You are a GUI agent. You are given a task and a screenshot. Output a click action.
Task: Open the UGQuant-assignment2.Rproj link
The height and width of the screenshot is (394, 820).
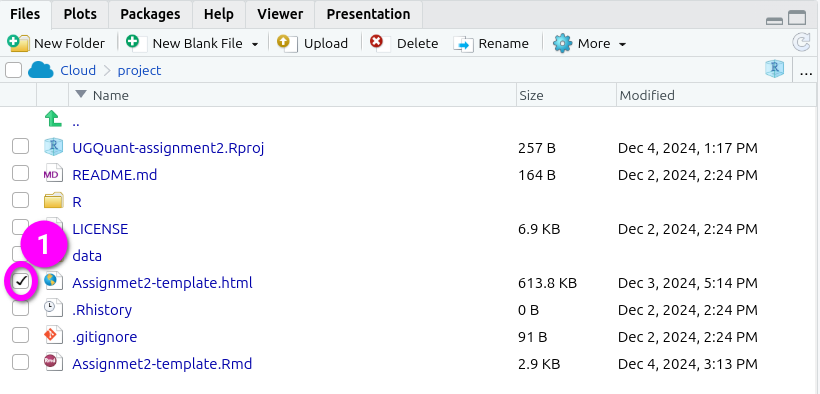[168, 148]
